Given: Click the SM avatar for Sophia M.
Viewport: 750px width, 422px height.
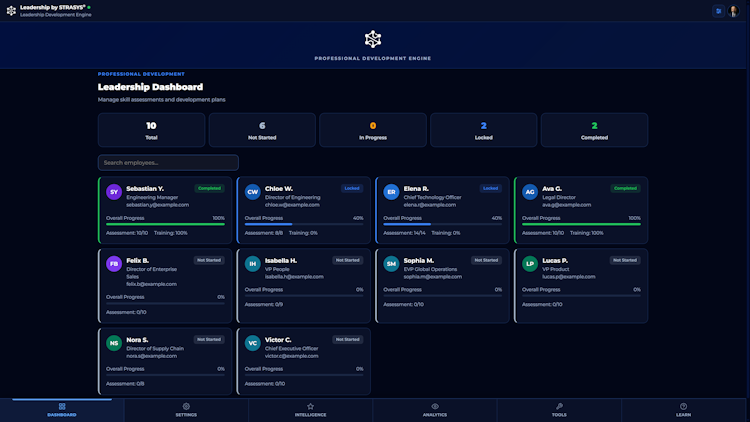Looking at the screenshot, I should click(391, 264).
